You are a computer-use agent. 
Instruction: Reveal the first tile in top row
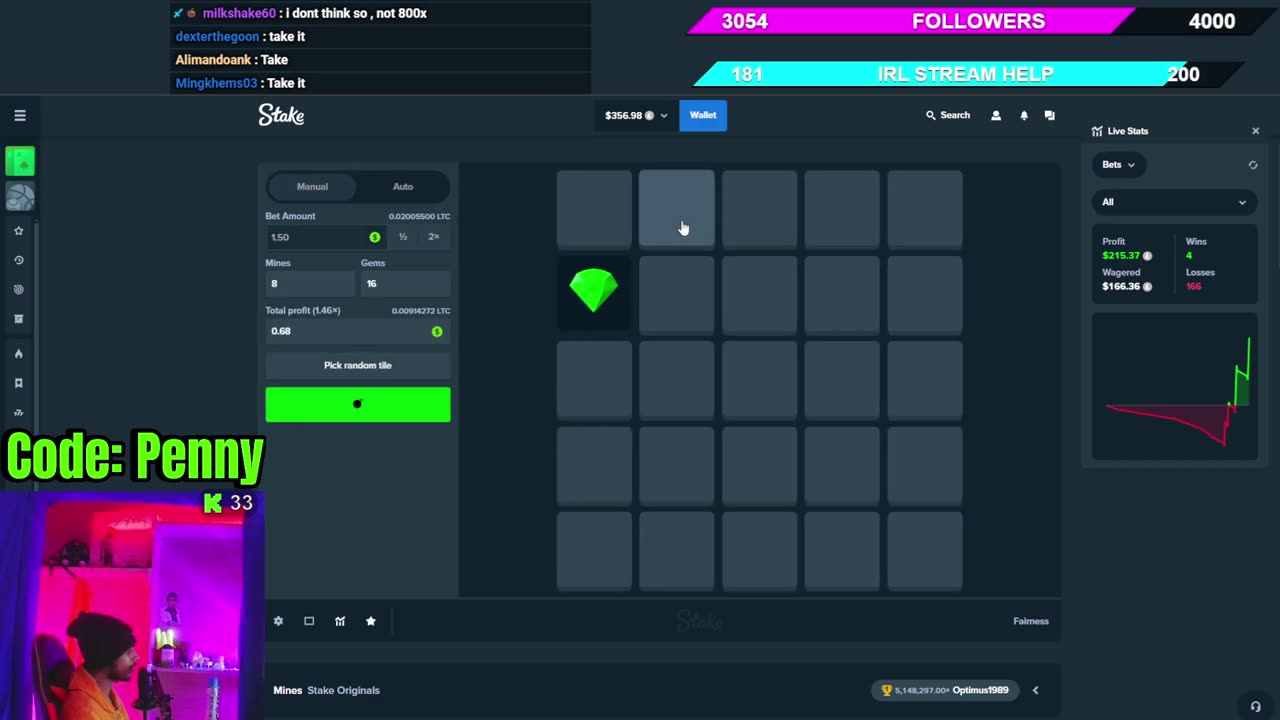pos(594,208)
